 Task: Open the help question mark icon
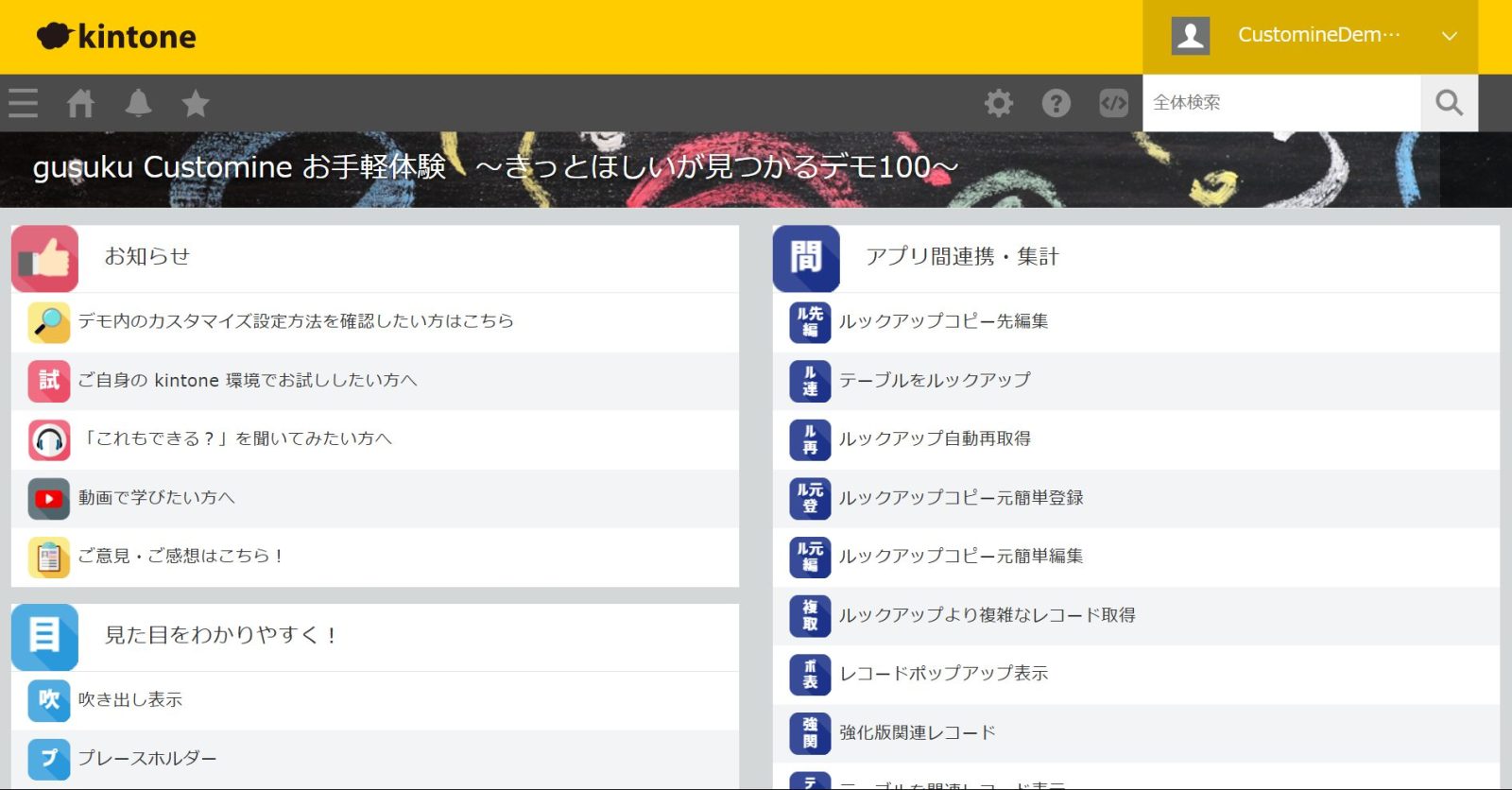point(1056,102)
